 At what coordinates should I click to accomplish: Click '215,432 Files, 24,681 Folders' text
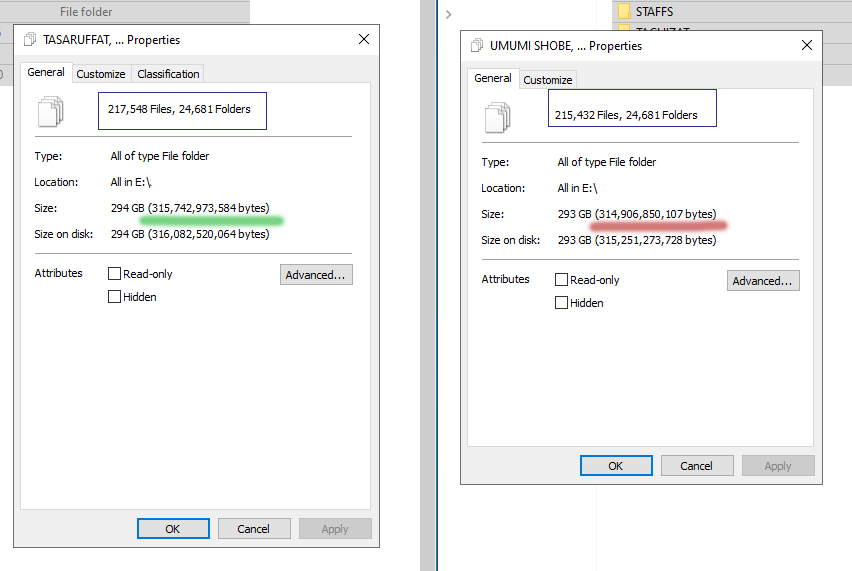tap(626, 115)
